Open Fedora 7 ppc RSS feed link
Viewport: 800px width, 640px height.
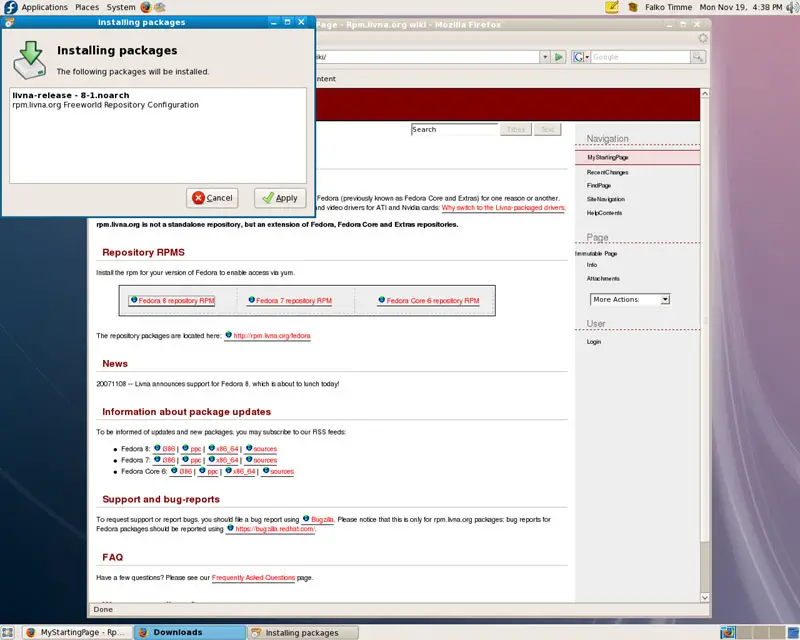click(x=195, y=460)
